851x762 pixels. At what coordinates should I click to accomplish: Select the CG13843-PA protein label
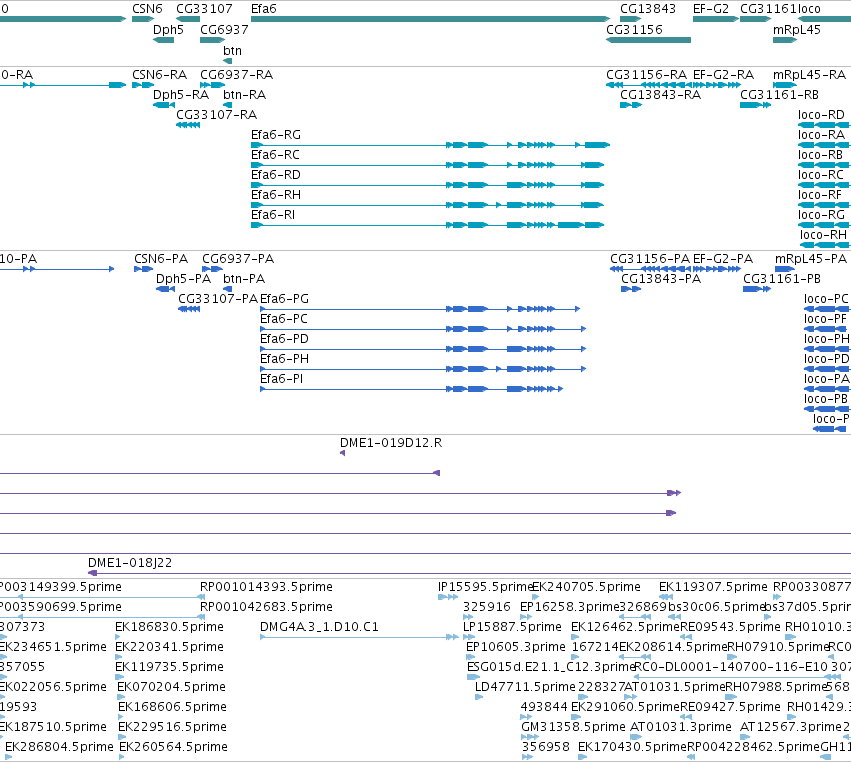[x=661, y=278]
